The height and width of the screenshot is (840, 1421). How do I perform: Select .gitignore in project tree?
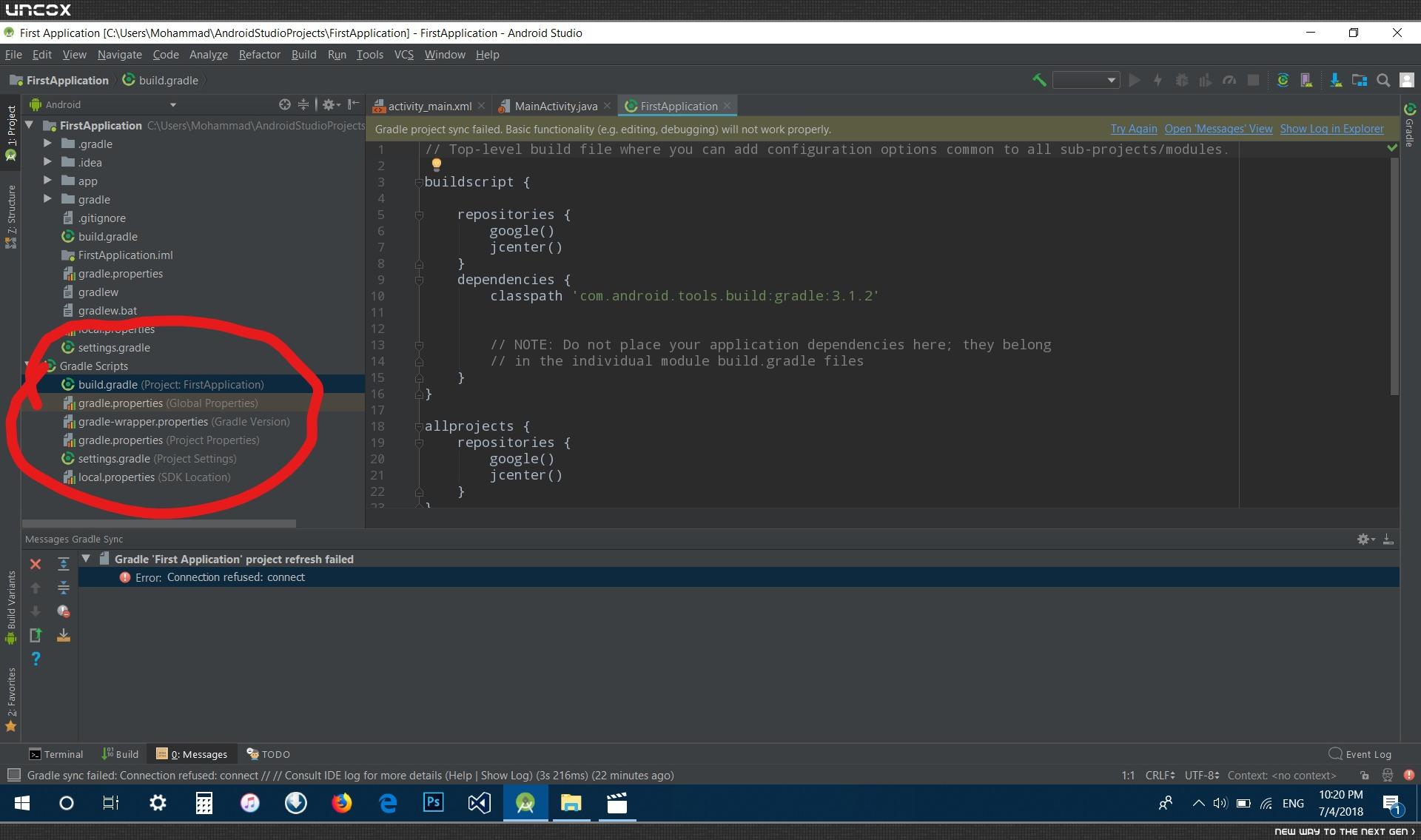click(x=101, y=218)
